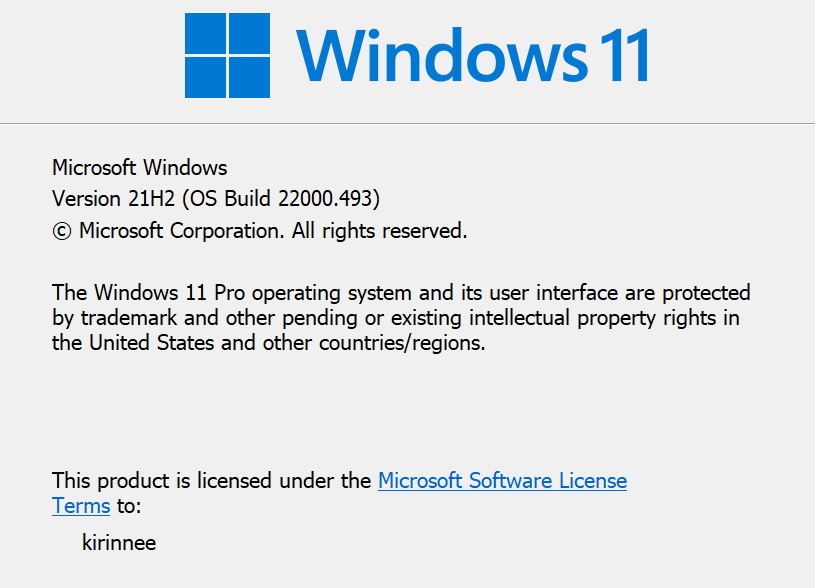
Task: Click the horizontal separator line below the banner
Action: (407, 123)
